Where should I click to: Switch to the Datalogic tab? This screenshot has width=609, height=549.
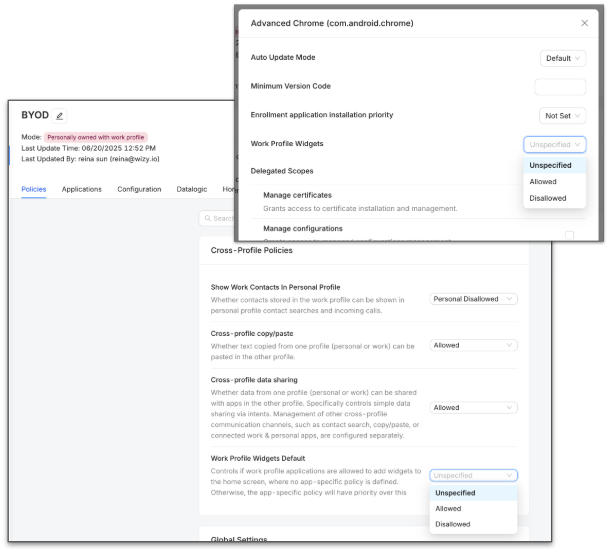191,189
